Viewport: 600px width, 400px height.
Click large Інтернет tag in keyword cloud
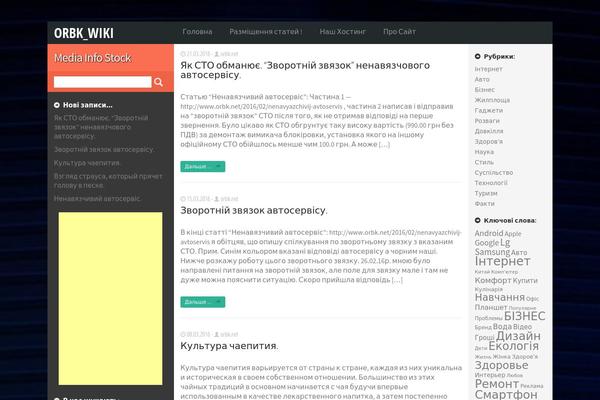[502, 261]
